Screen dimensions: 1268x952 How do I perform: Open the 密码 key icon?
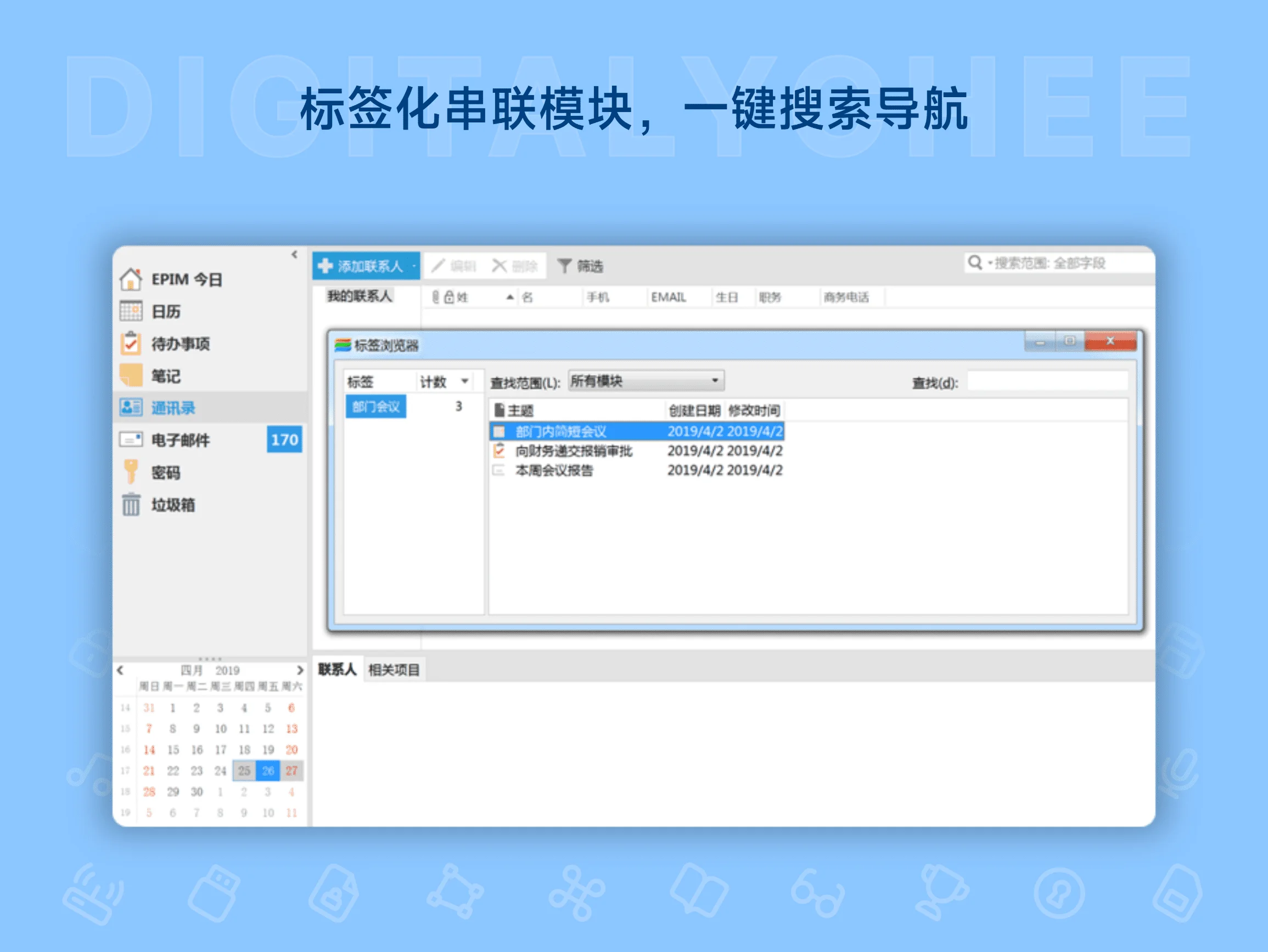[131, 472]
